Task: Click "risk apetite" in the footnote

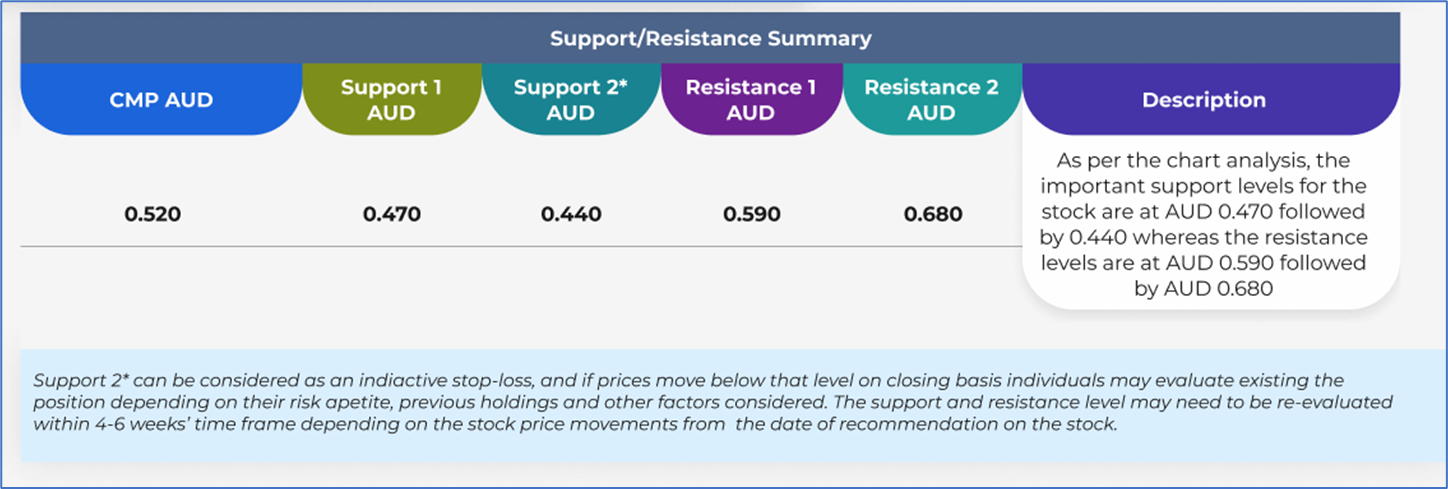Action: coord(315,401)
